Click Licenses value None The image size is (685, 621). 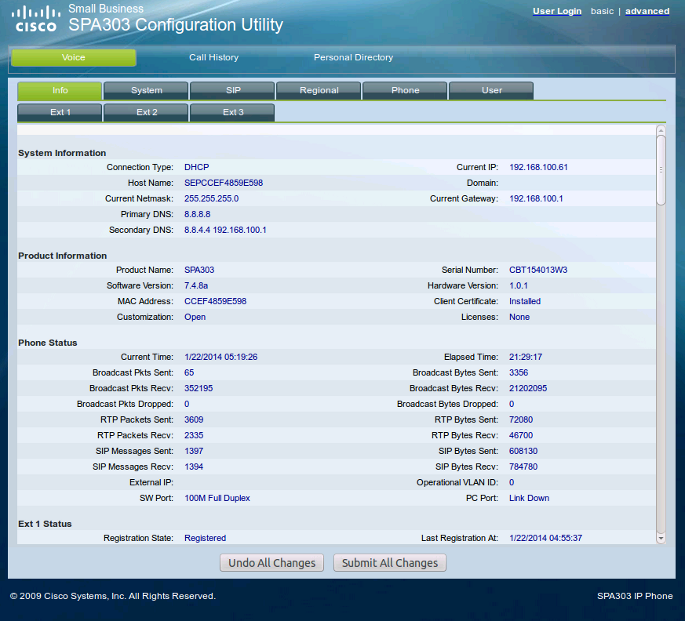519,317
